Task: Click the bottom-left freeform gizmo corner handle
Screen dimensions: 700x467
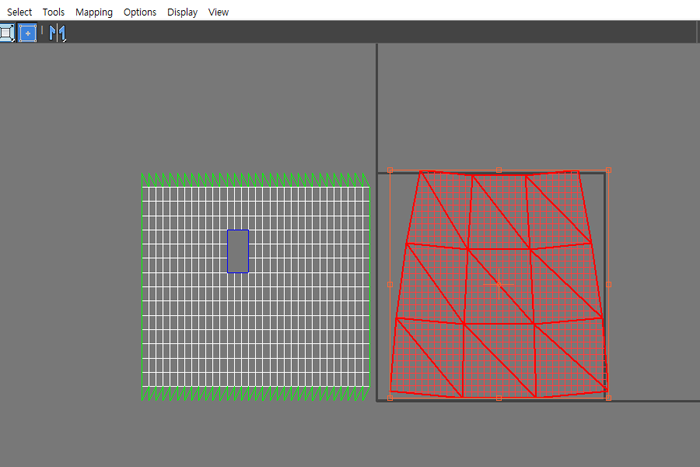Action: click(390, 398)
